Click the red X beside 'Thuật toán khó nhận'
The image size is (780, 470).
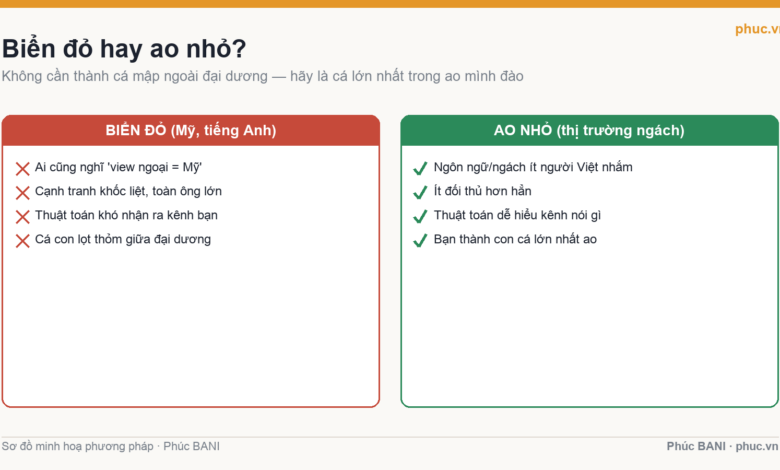[22, 217]
